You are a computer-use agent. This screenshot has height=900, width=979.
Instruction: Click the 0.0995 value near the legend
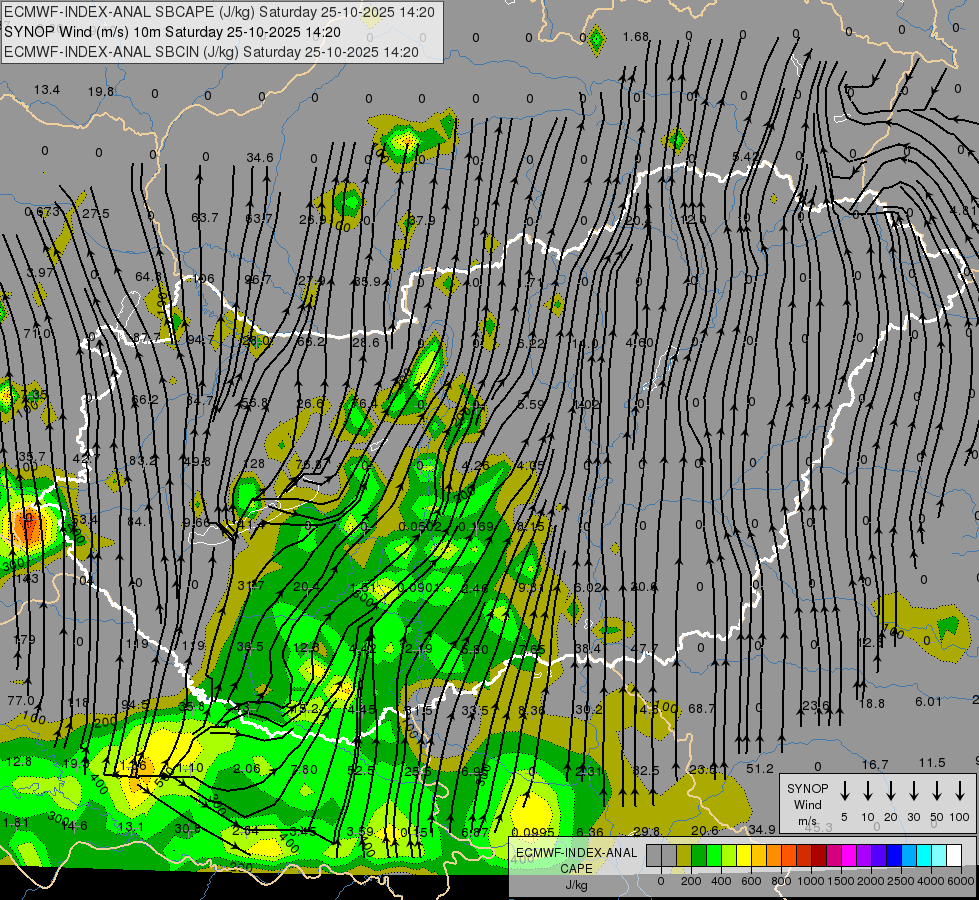tap(533, 832)
